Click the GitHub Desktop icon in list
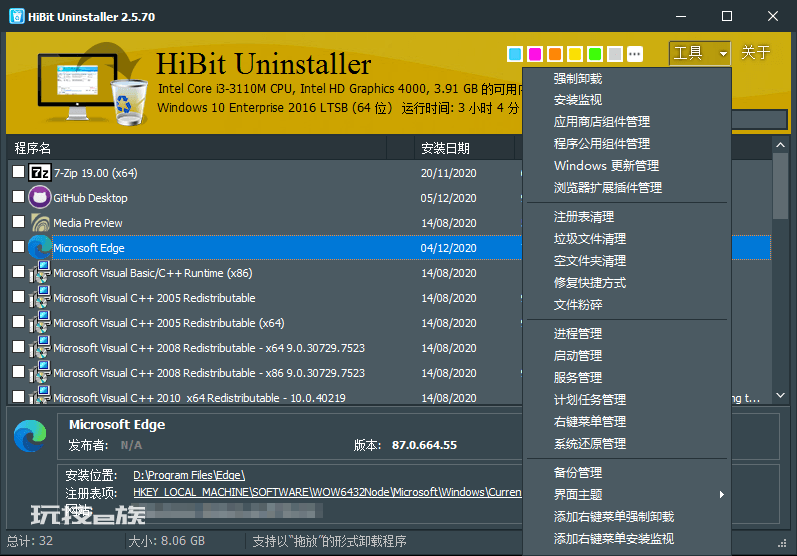The image size is (797, 556). [40, 197]
